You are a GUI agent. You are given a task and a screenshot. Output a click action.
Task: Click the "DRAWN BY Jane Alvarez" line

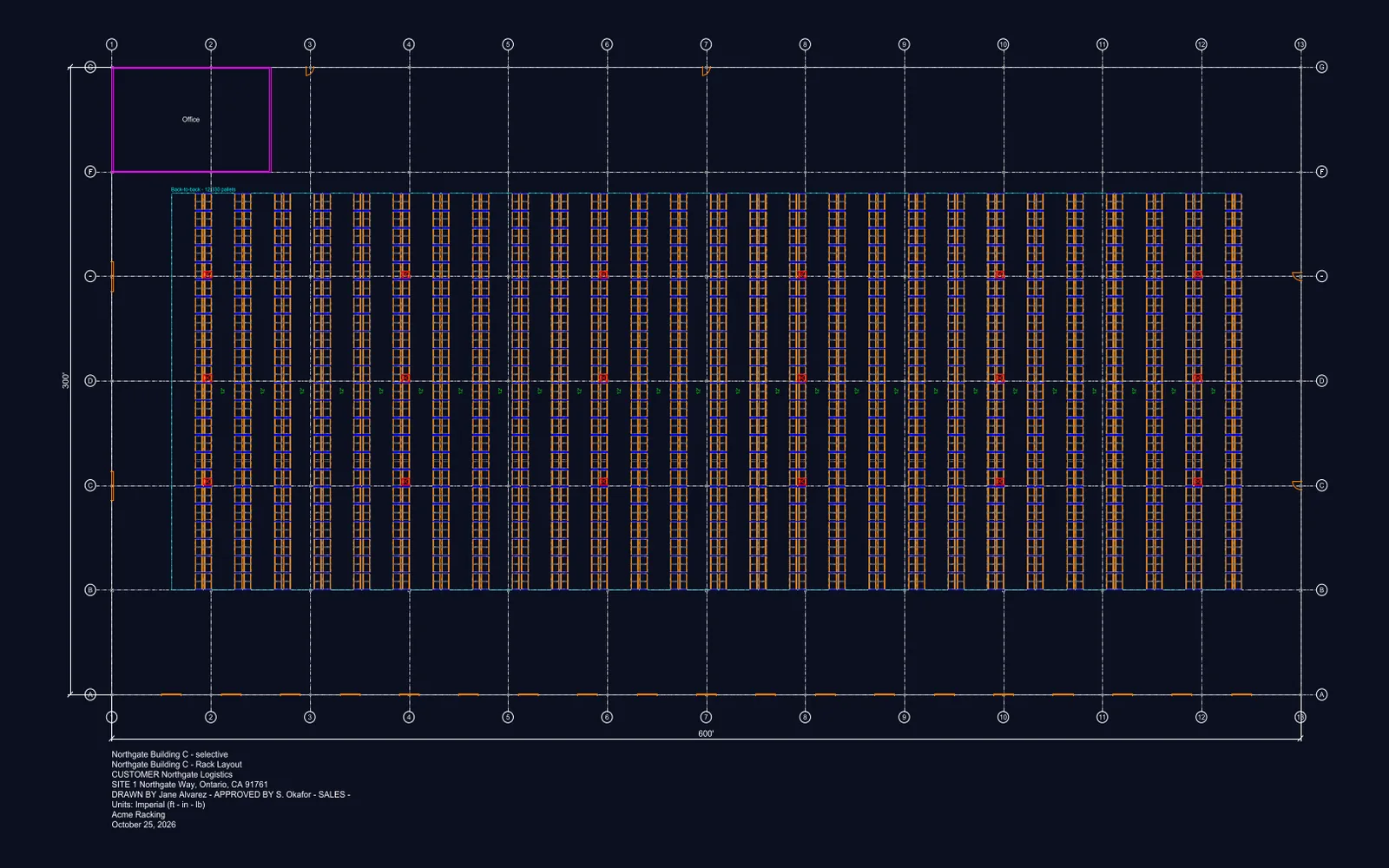[x=231, y=795]
